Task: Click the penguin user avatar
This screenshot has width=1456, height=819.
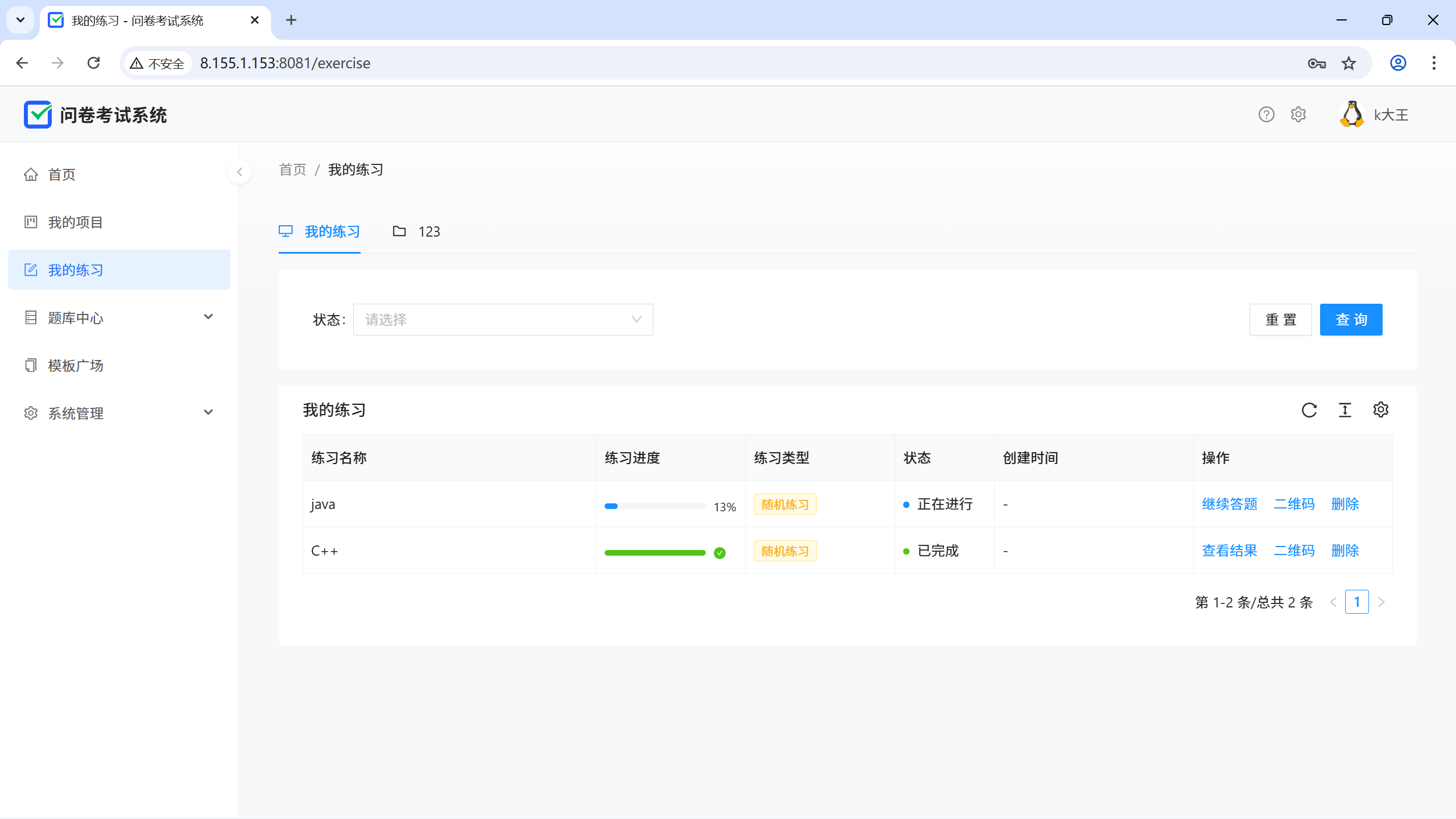Action: [x=1352, y=115]
